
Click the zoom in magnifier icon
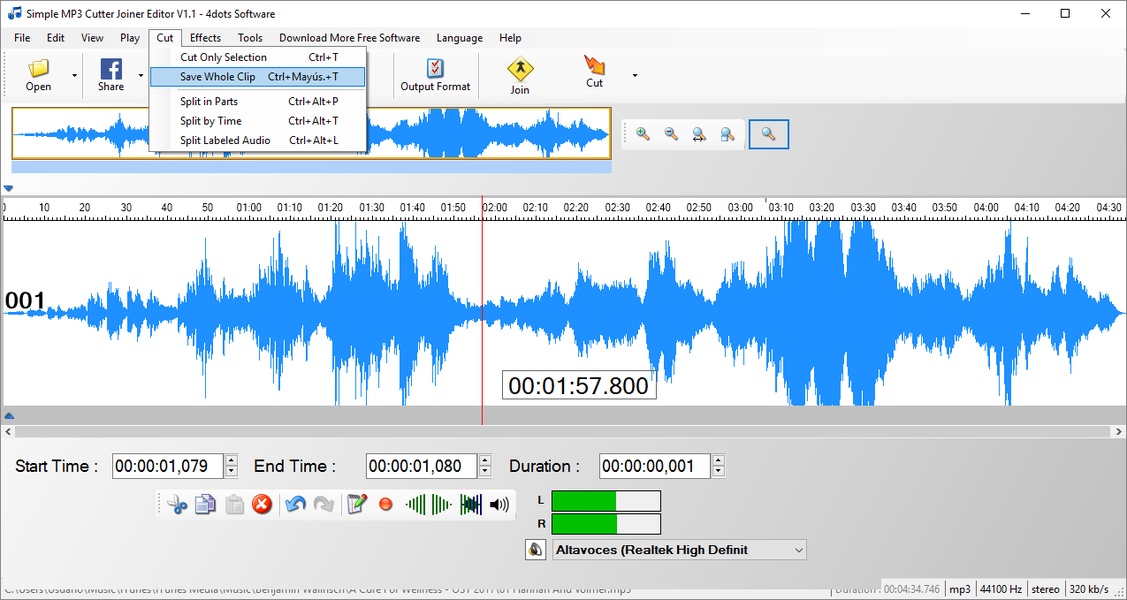click(643, 134)
